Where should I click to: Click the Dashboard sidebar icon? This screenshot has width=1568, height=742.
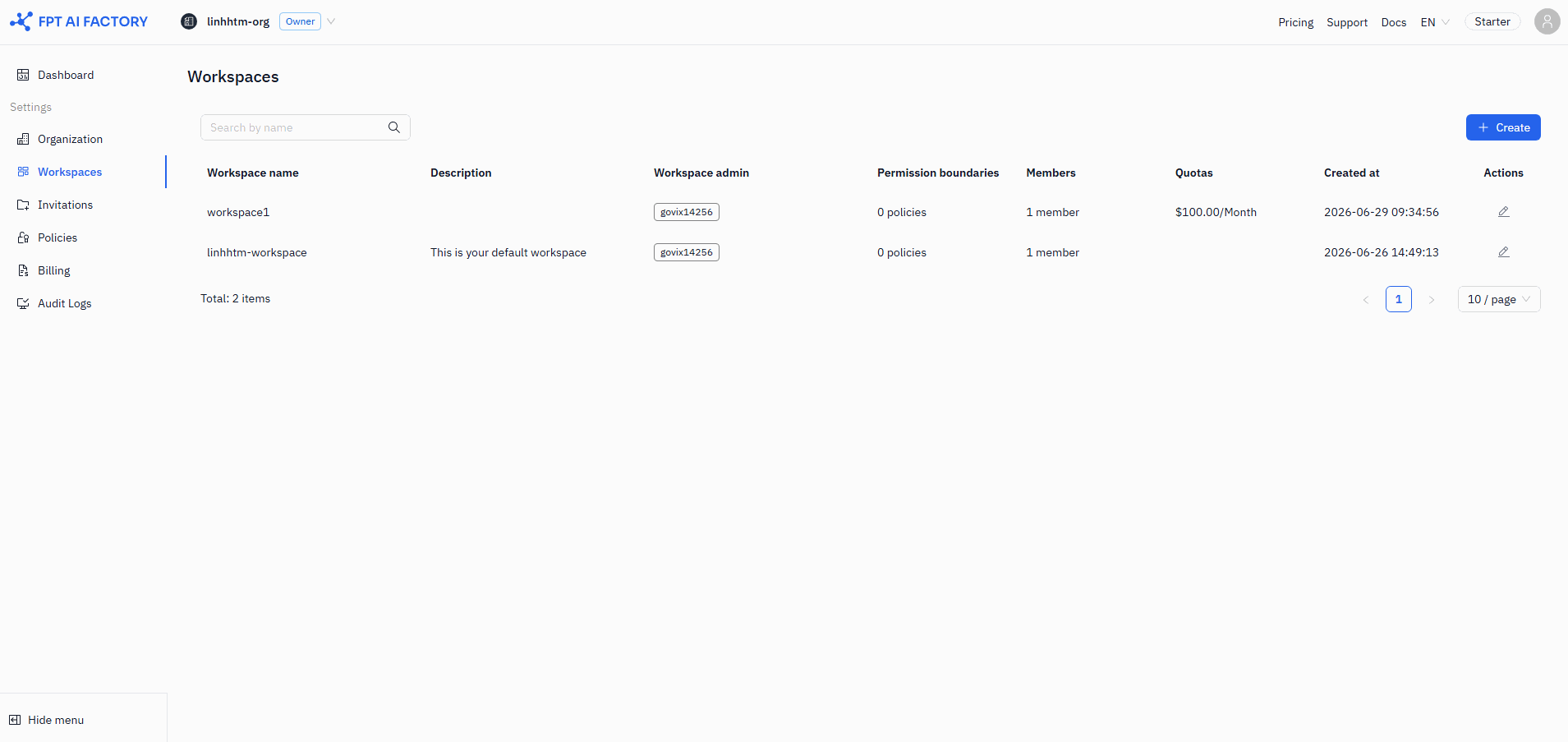[23, 75]
